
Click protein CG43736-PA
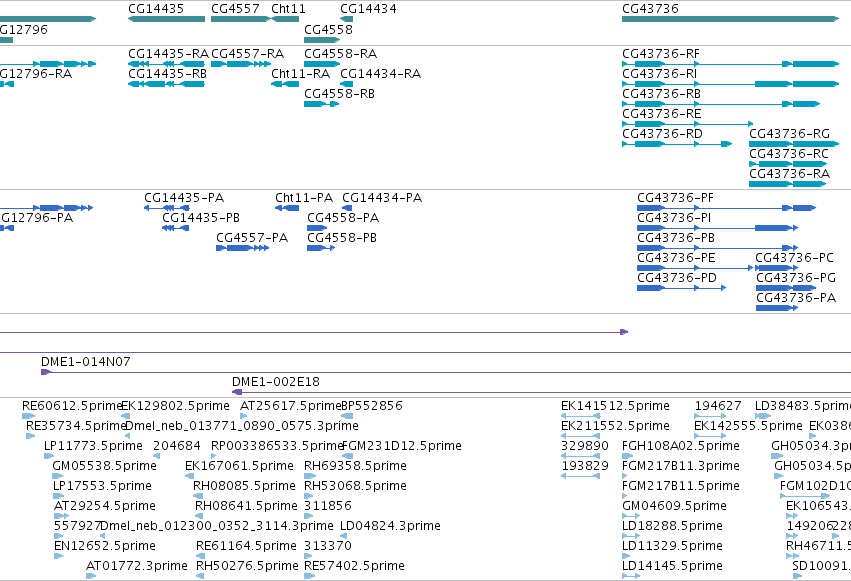(x=796, y=298)
